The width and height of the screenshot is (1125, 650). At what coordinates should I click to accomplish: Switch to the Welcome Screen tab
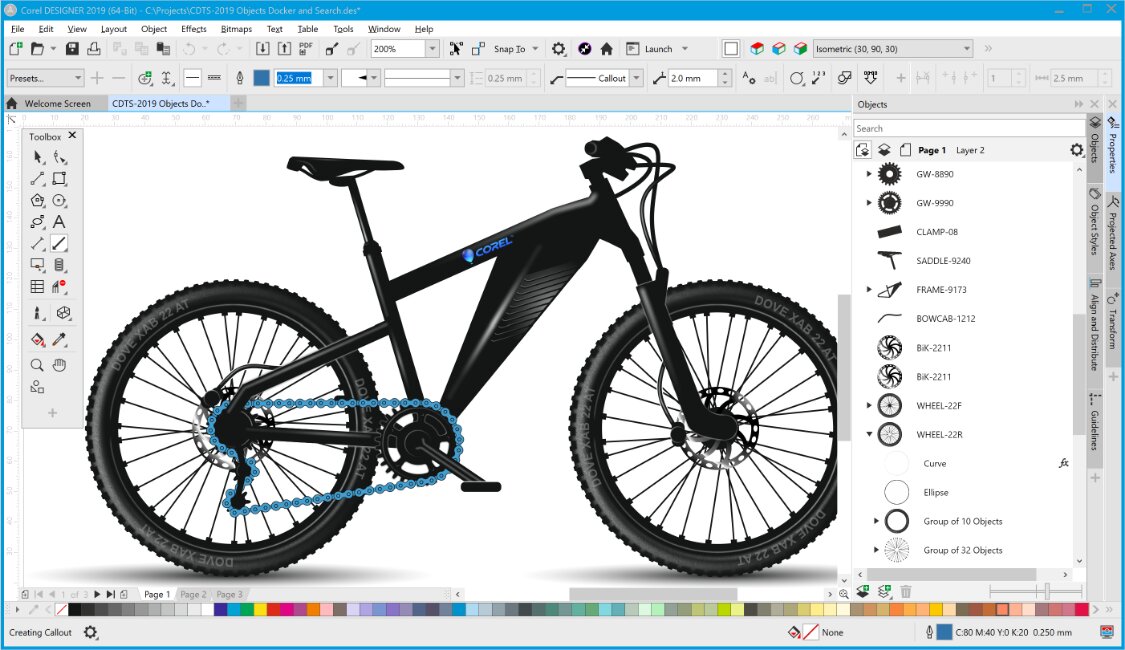pyautogui.click(x=57, y=103)
